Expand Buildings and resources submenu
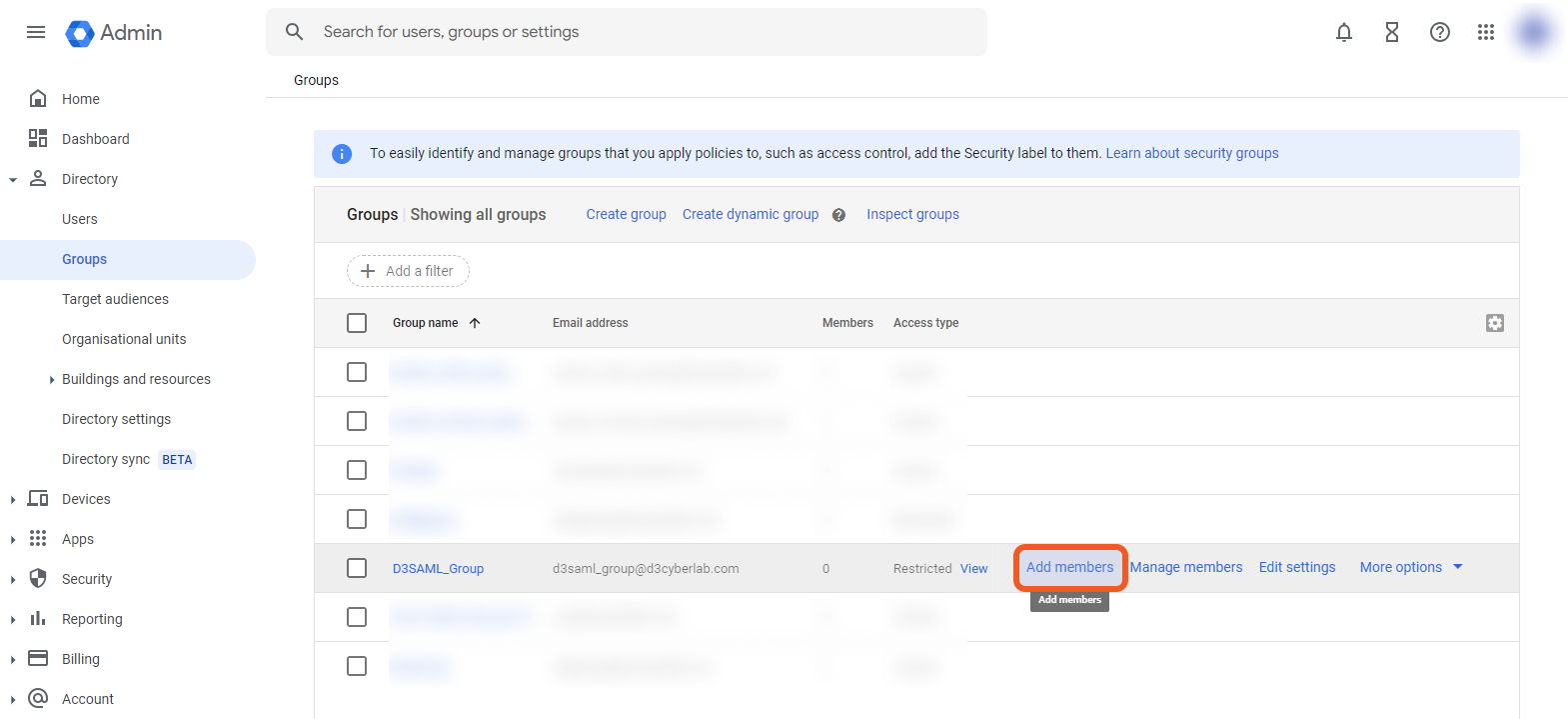The width and height of the screenshot is (1568, 719). click(x=52, y=379)
